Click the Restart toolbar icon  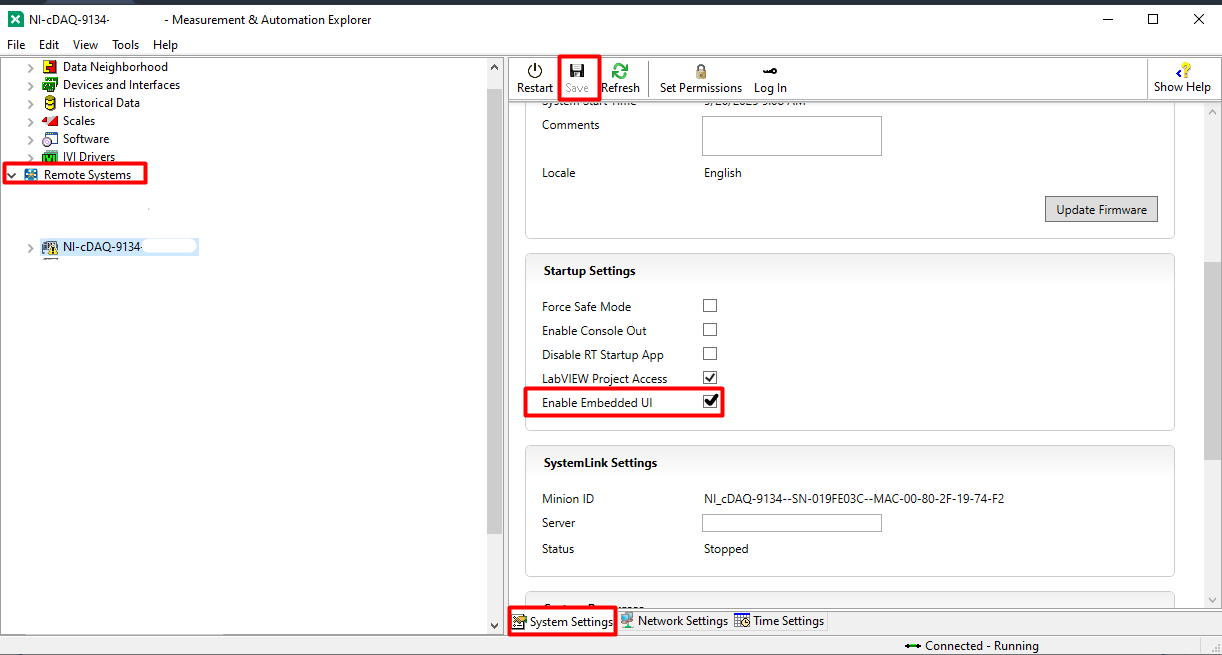pos(535,70)
